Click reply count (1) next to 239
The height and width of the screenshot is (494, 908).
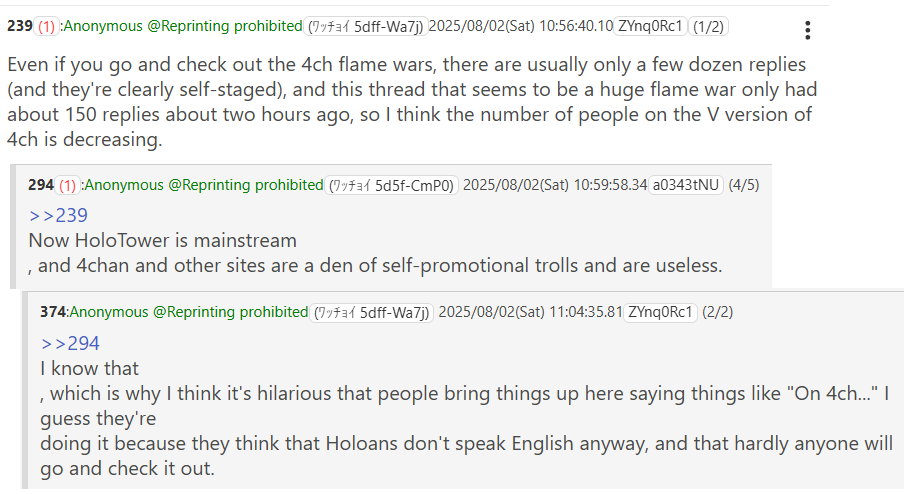click(x=47, y=26)
